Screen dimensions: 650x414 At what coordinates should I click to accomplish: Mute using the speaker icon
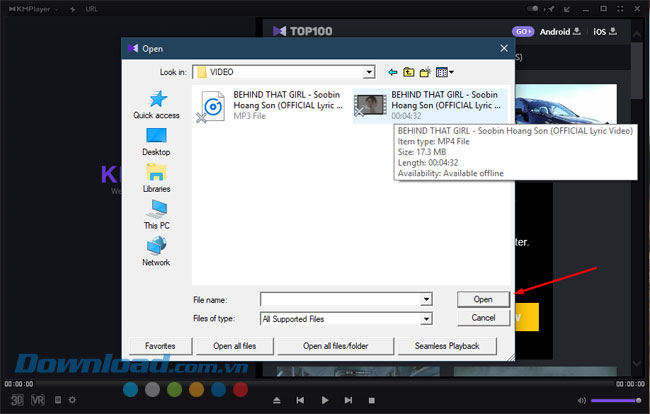click(x=582, y=400)
